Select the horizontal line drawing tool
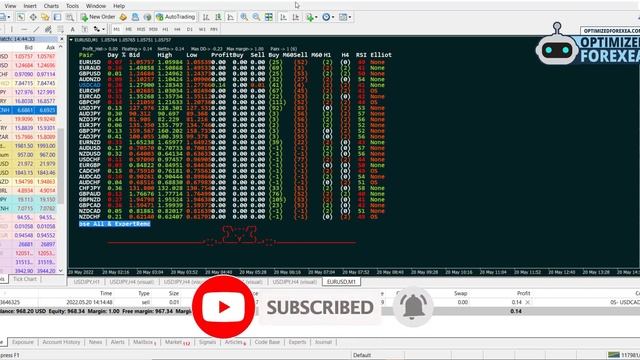The image size is (640, 360). [x=24, y=29]
